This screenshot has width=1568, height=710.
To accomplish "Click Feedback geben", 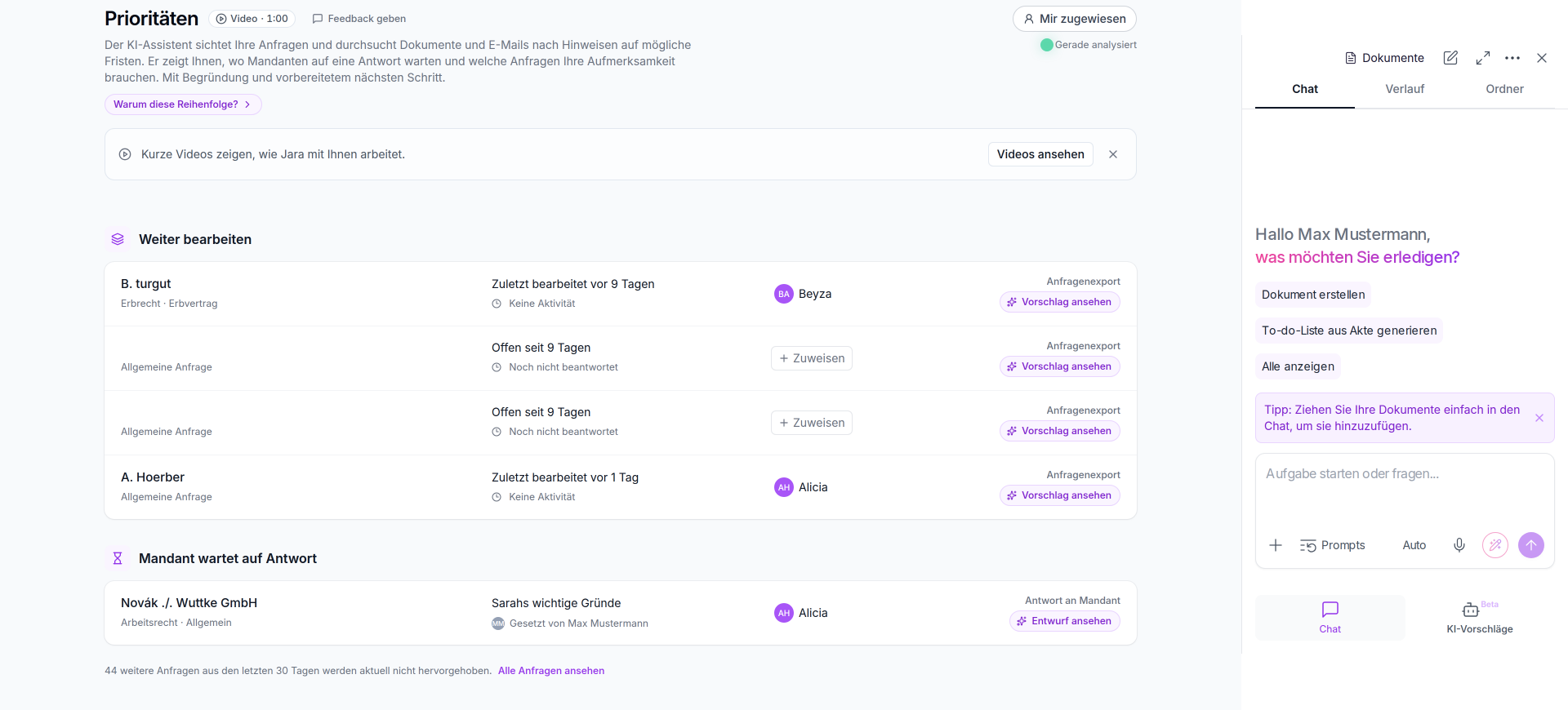I will (x=359, y=19).
